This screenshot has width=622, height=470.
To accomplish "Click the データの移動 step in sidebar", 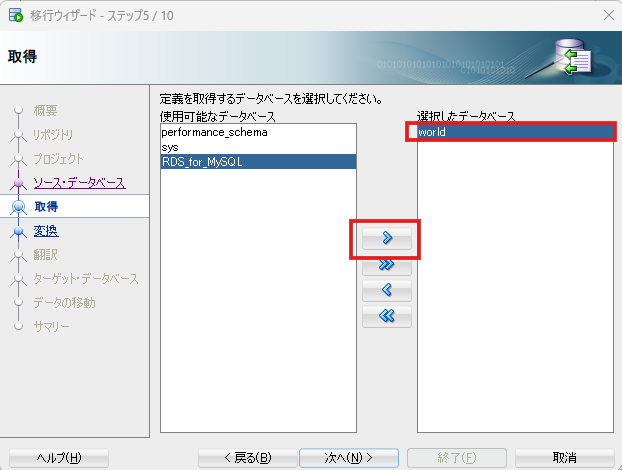I will pyautogui.click(x=64, y=303).
